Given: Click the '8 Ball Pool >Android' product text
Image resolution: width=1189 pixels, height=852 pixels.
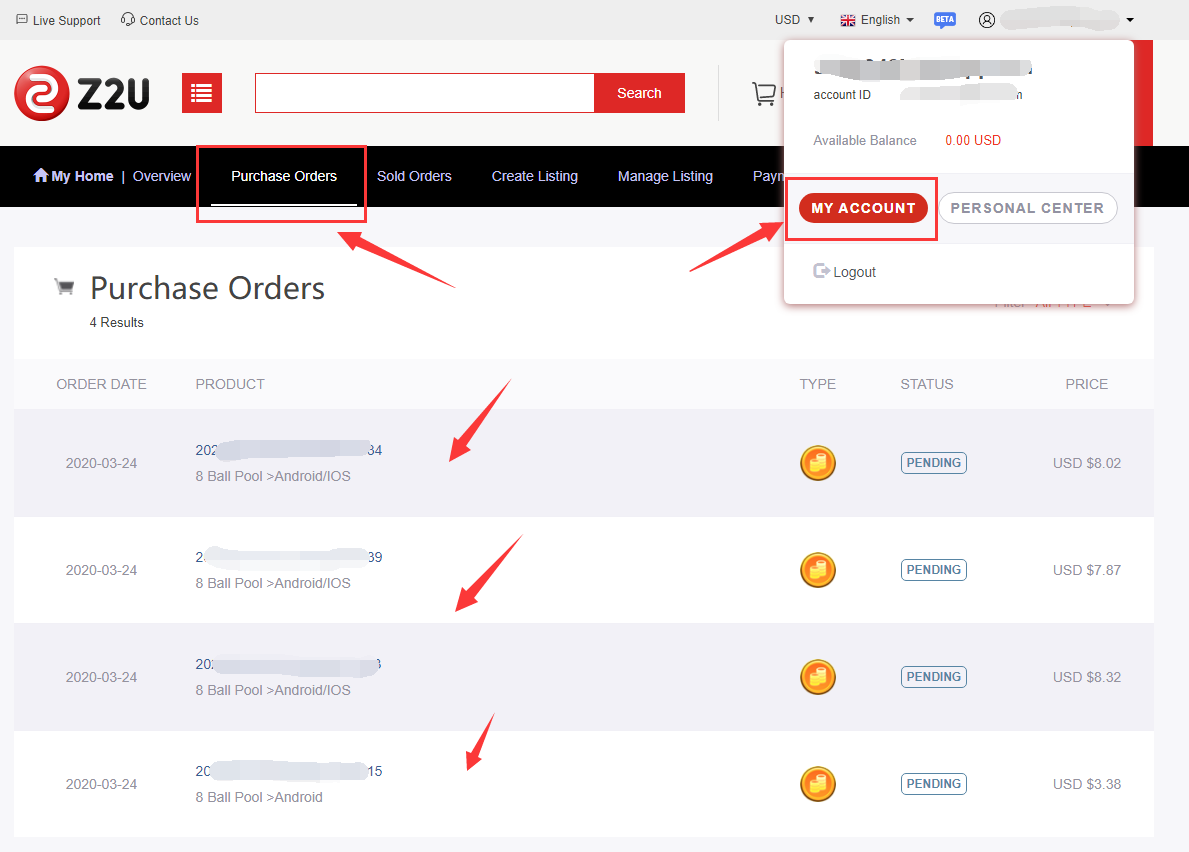Looking at the screenshot, I should (x=259, y=797).
